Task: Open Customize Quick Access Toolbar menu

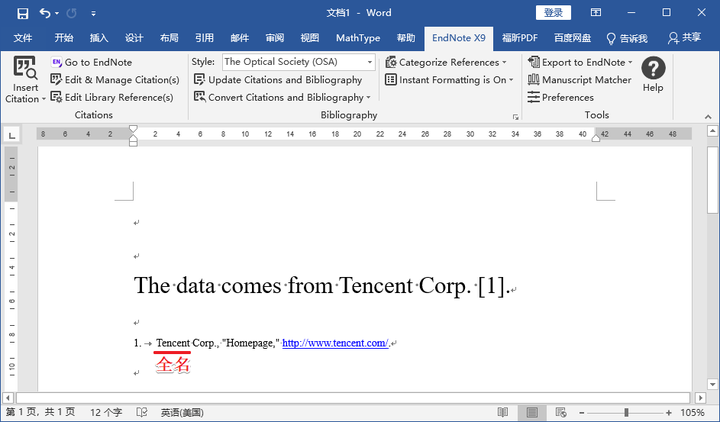Action: pyautogui.click(x=93, y=13)
